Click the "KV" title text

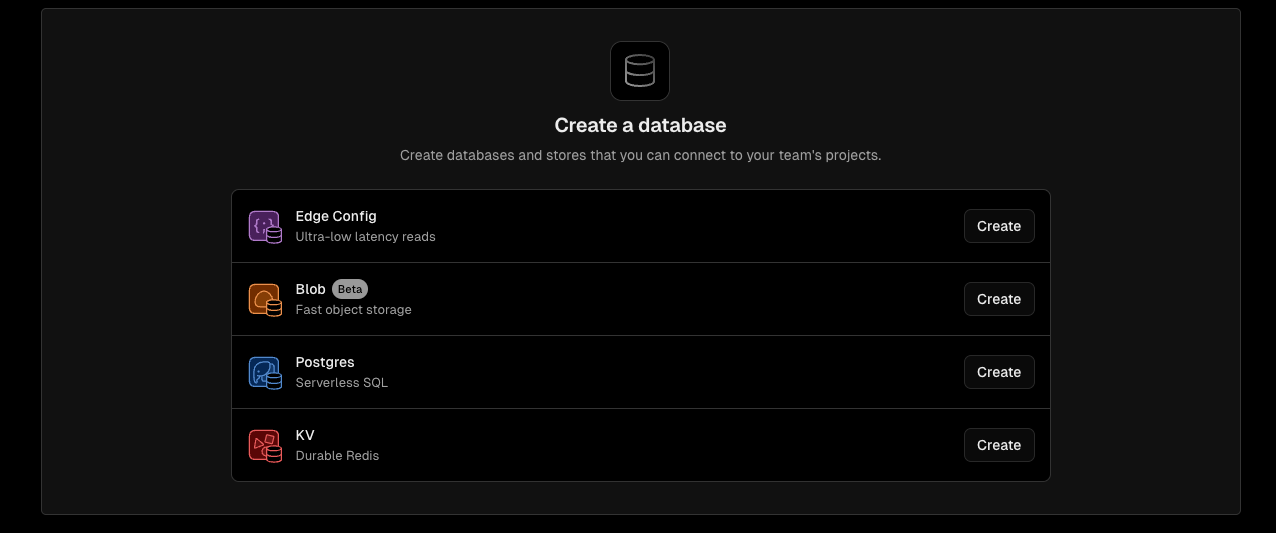pos(305,435)
